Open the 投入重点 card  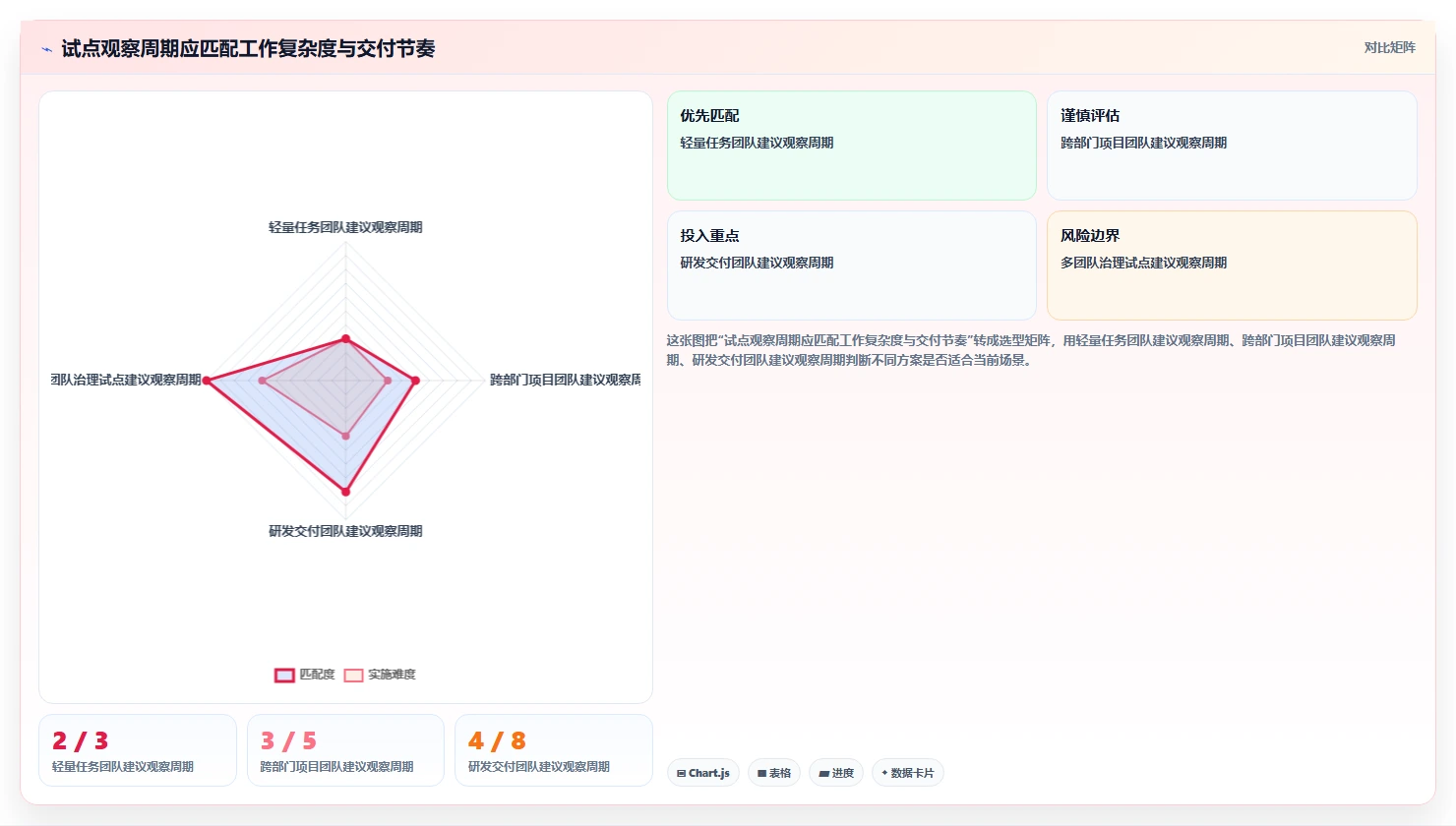pos(852,265)
